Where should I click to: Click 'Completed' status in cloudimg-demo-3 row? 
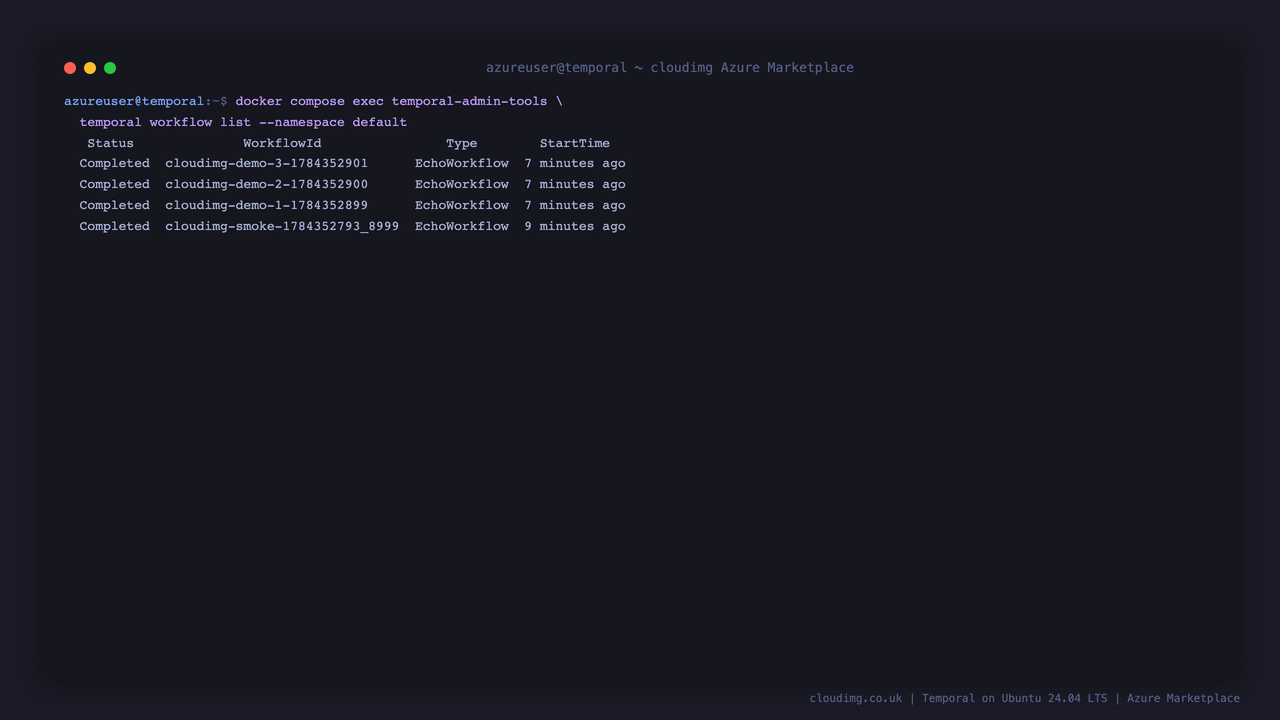(x=115, y=163)
